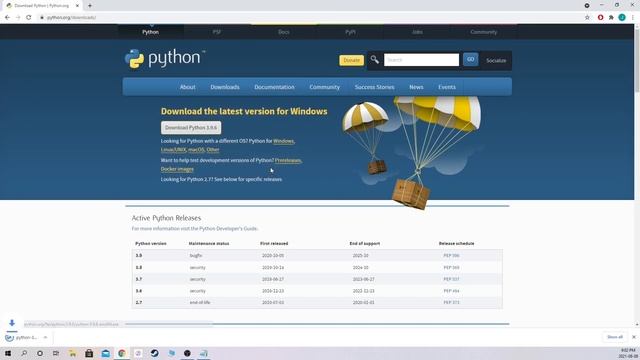The height and width of the screenshot is (360, 640).
Task: Open the Mail app from the taskbar
Action: 105,353
